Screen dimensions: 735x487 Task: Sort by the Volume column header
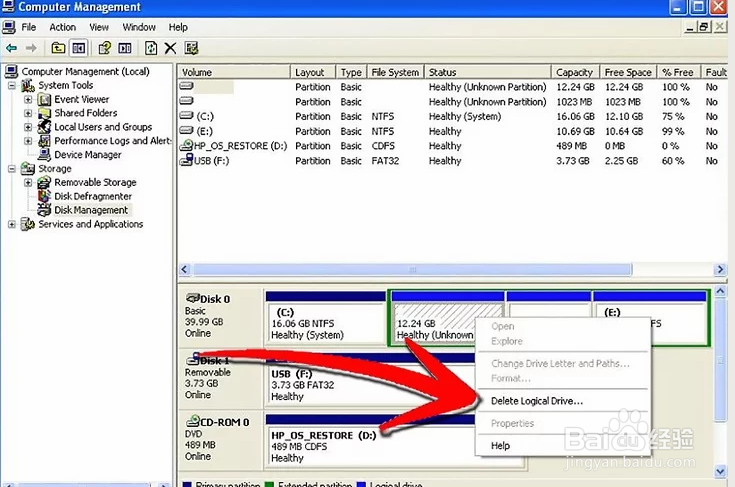coord(234,72)
